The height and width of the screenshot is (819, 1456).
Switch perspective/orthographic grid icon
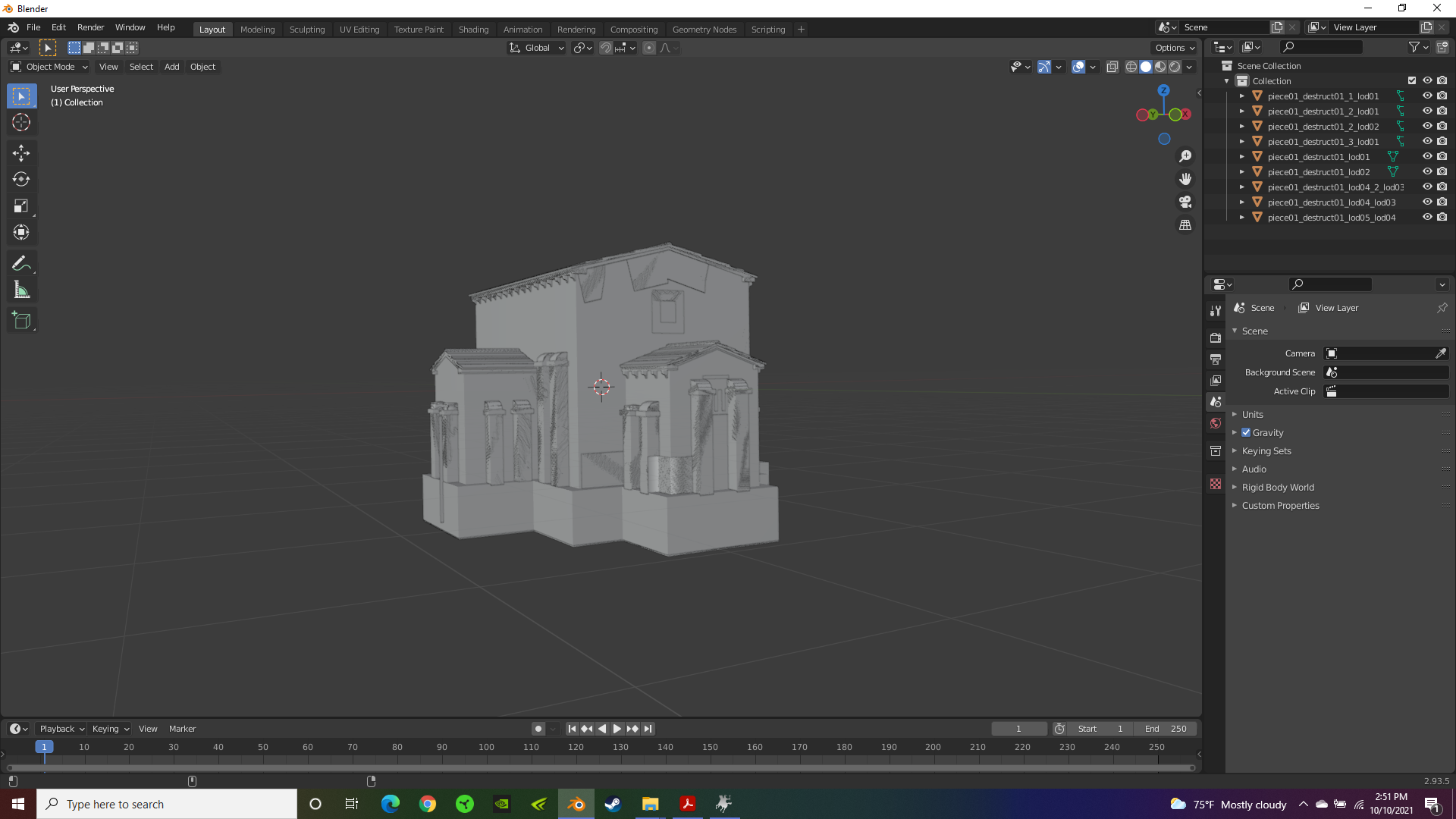coord(1185,225)
